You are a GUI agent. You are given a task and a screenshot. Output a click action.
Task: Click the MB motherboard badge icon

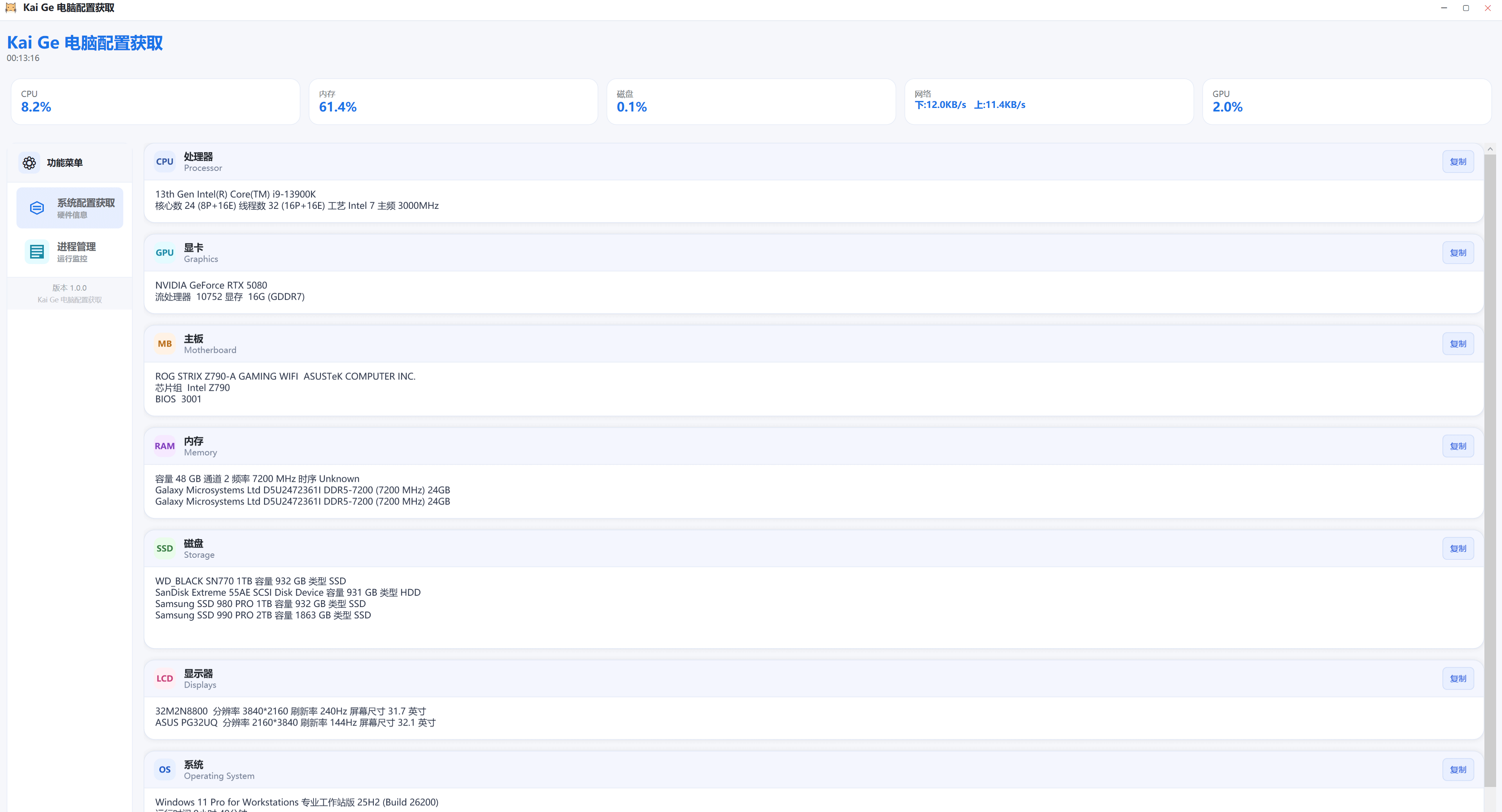tap(164, 343)
